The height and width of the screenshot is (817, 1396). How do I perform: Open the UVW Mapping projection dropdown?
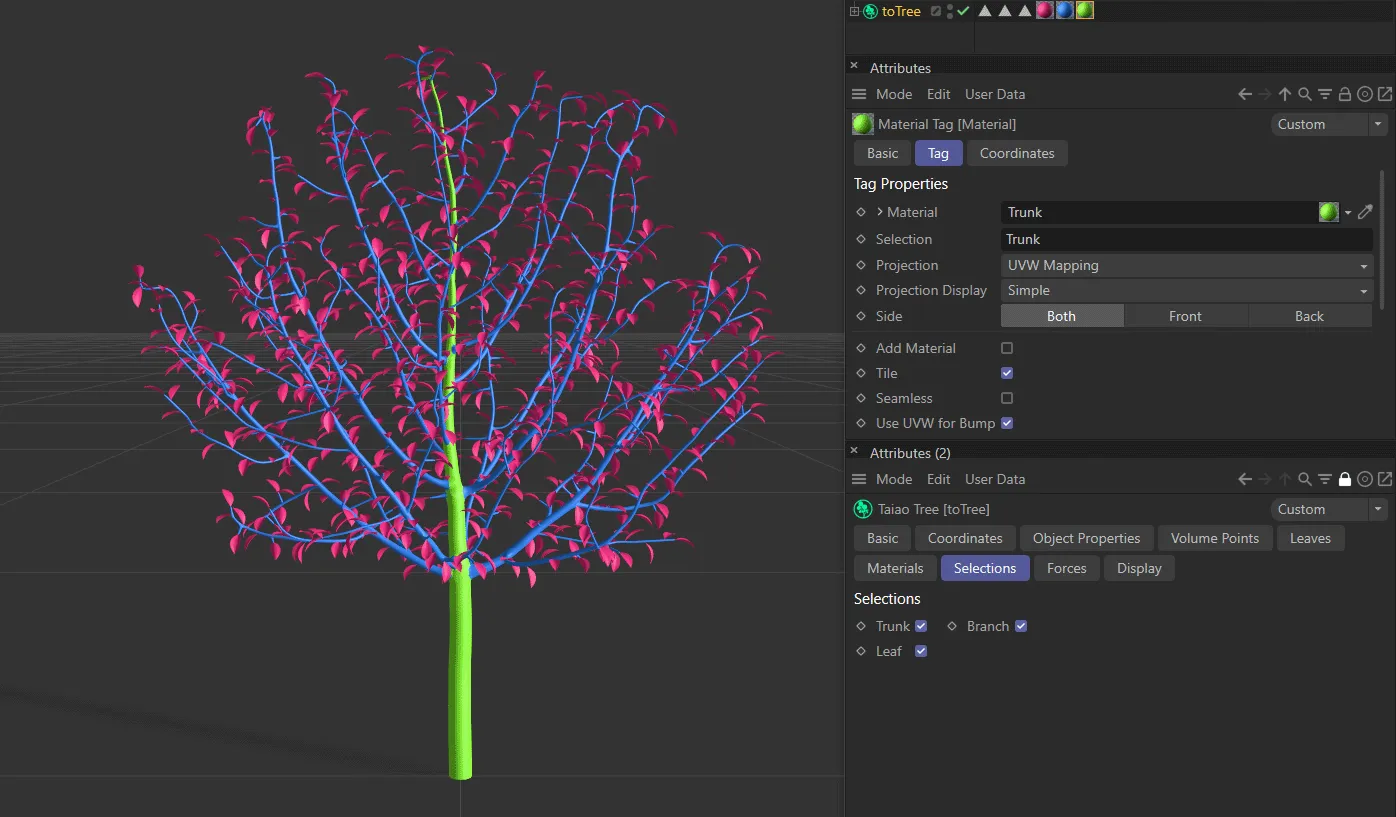pos(1185,265)
